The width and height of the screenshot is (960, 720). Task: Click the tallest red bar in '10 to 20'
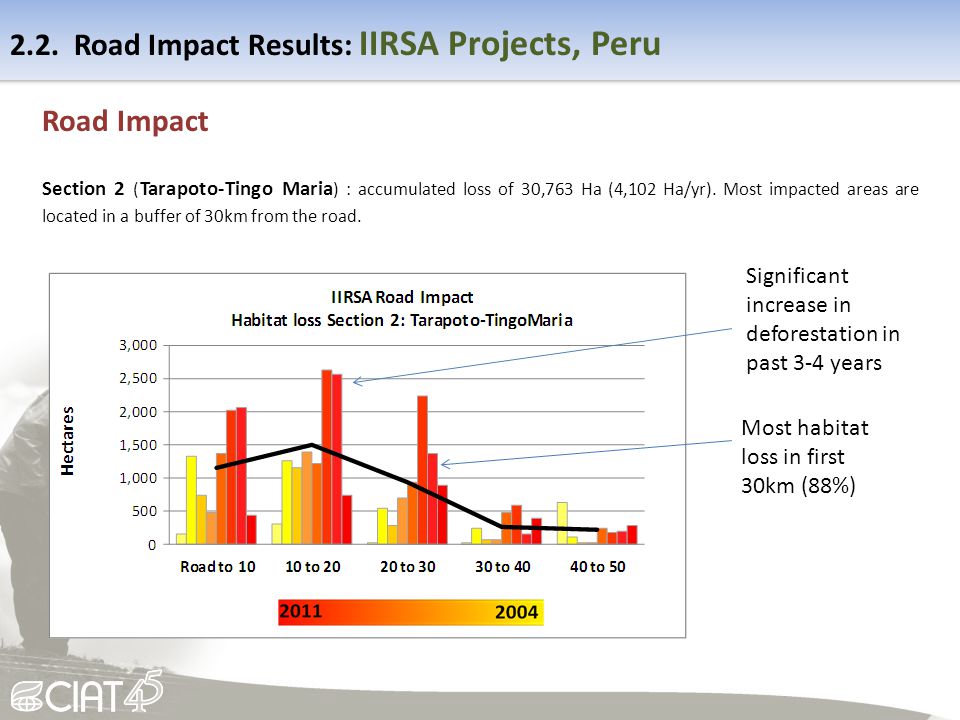tap(326, 457)
